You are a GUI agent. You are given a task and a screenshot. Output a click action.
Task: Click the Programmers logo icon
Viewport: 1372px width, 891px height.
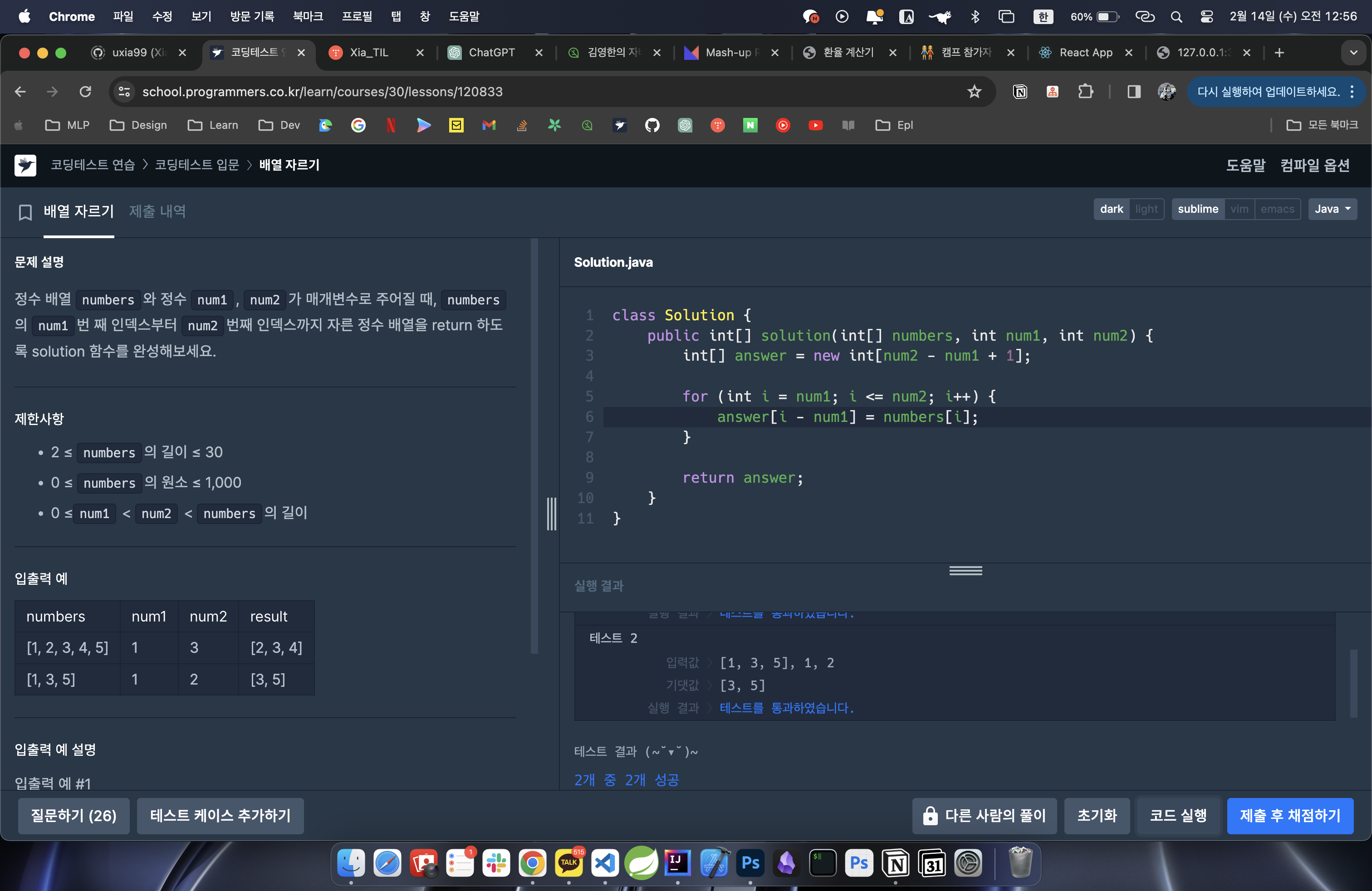click(x=25, y=166)
